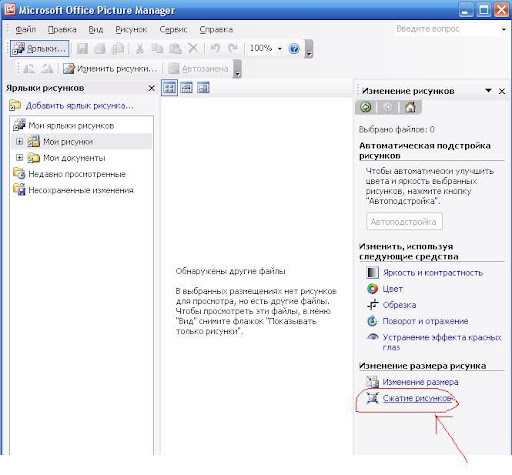Click the resize picture icon
This screenshot has height=475, width=512.
tap(372, 382)
